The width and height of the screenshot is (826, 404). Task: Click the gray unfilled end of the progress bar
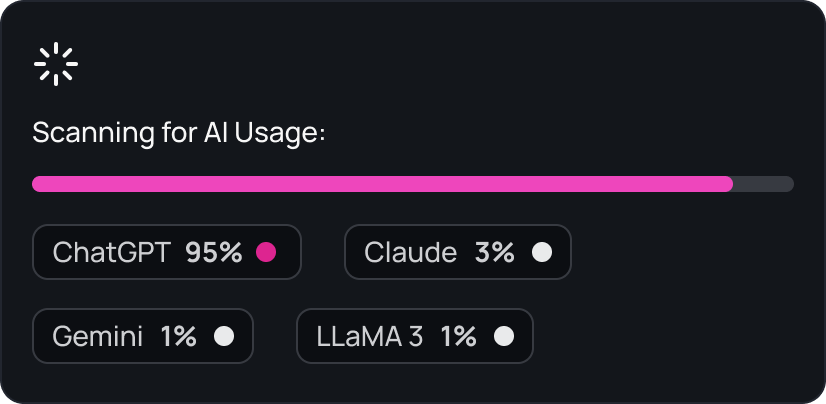click(x=764, y=184)
